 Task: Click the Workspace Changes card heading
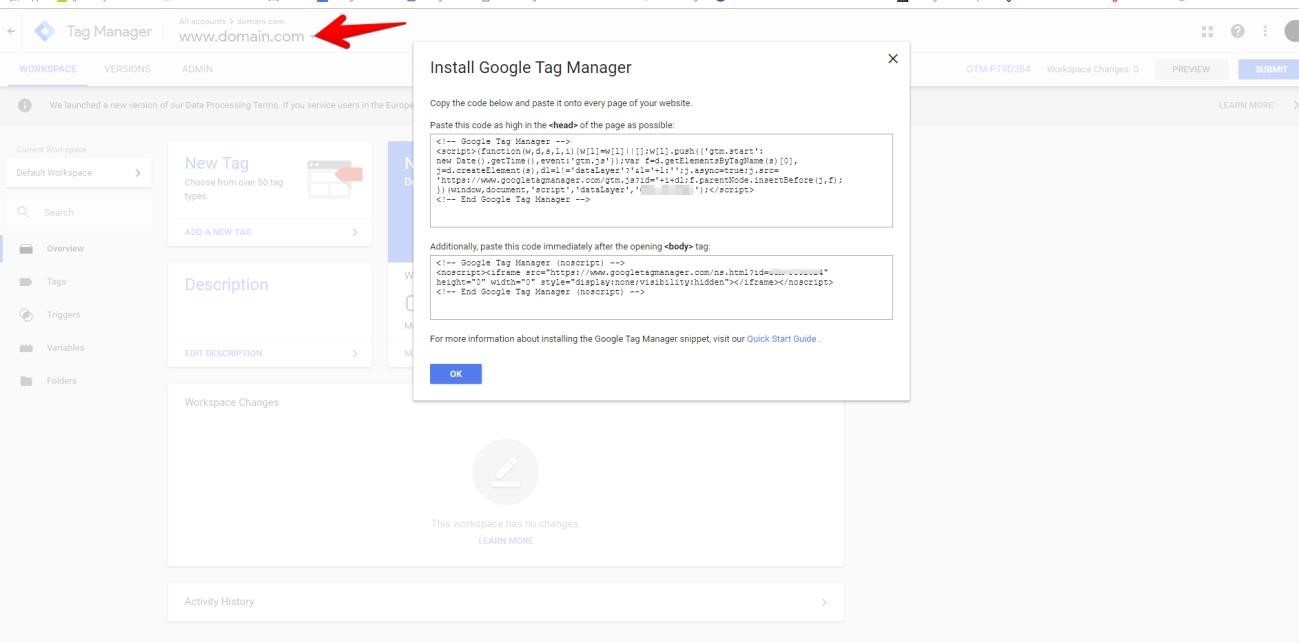click(x=232, y=402)
